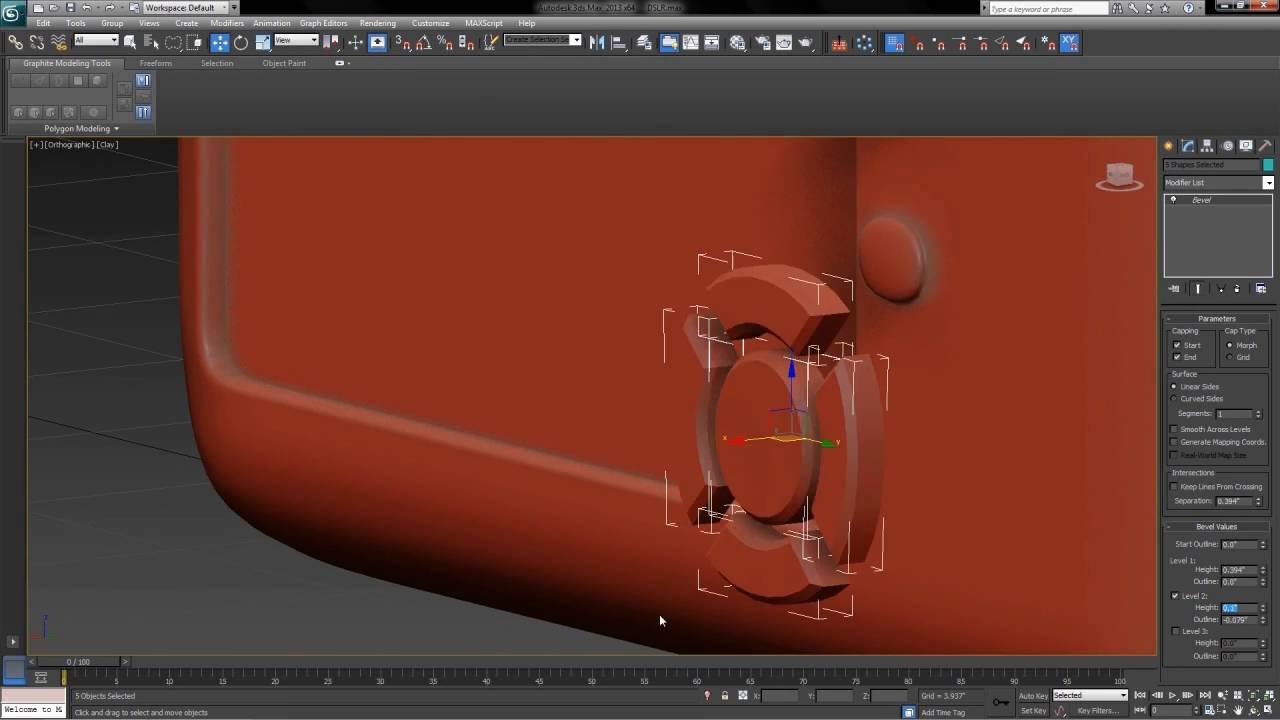
Task: Click the Unlink Selection tool
Action: pyautogui.click(x=37, y=42)
